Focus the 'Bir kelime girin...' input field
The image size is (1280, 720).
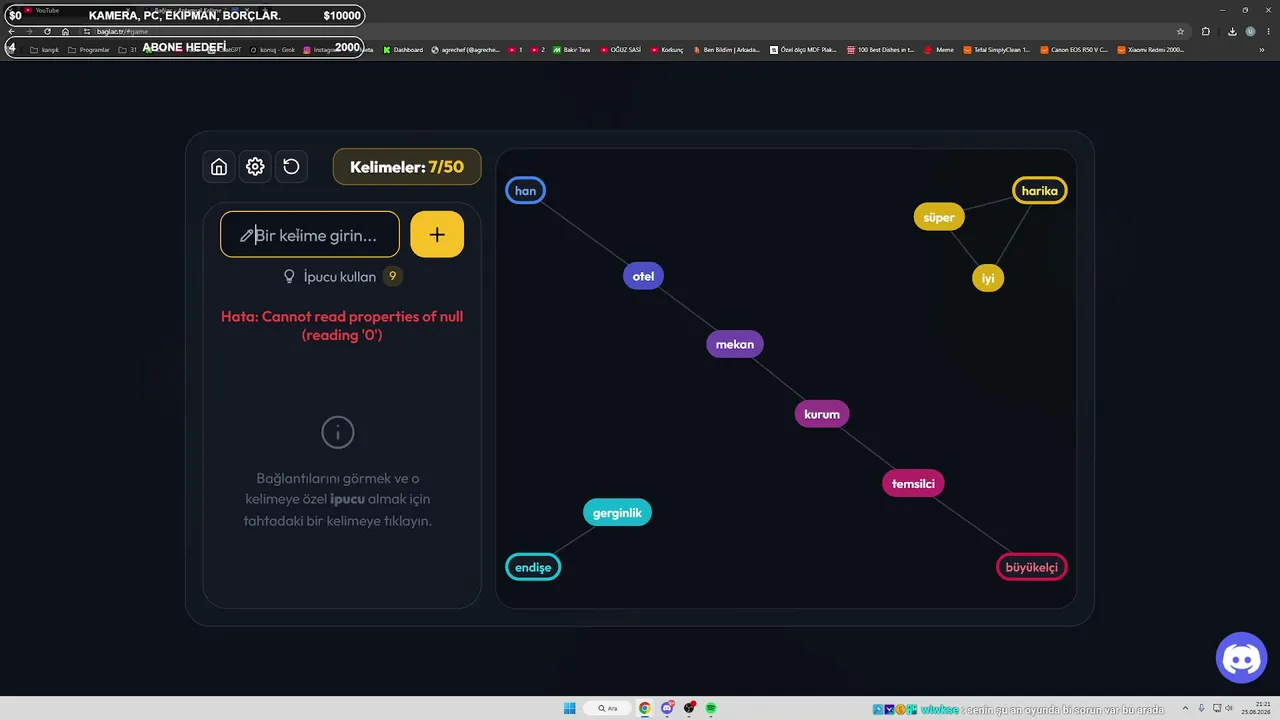(x=310, y=235)
